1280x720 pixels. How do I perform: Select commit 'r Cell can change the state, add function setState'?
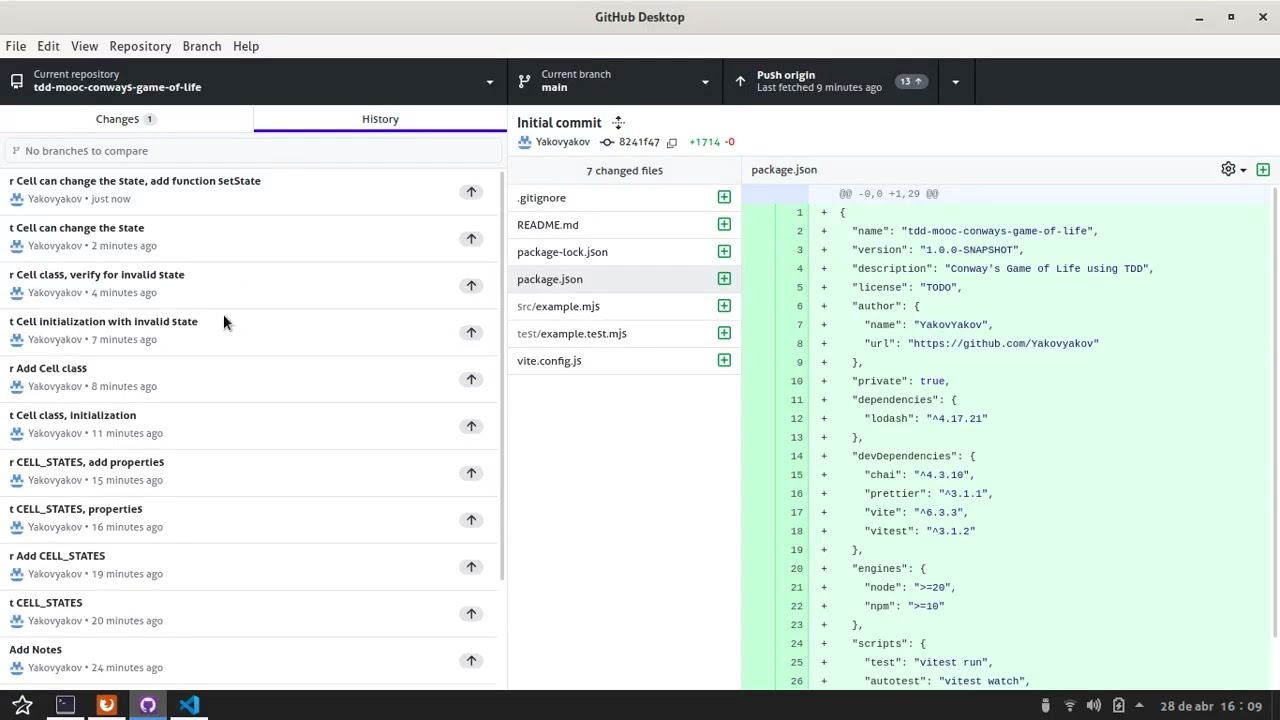[x=248, y=190]
